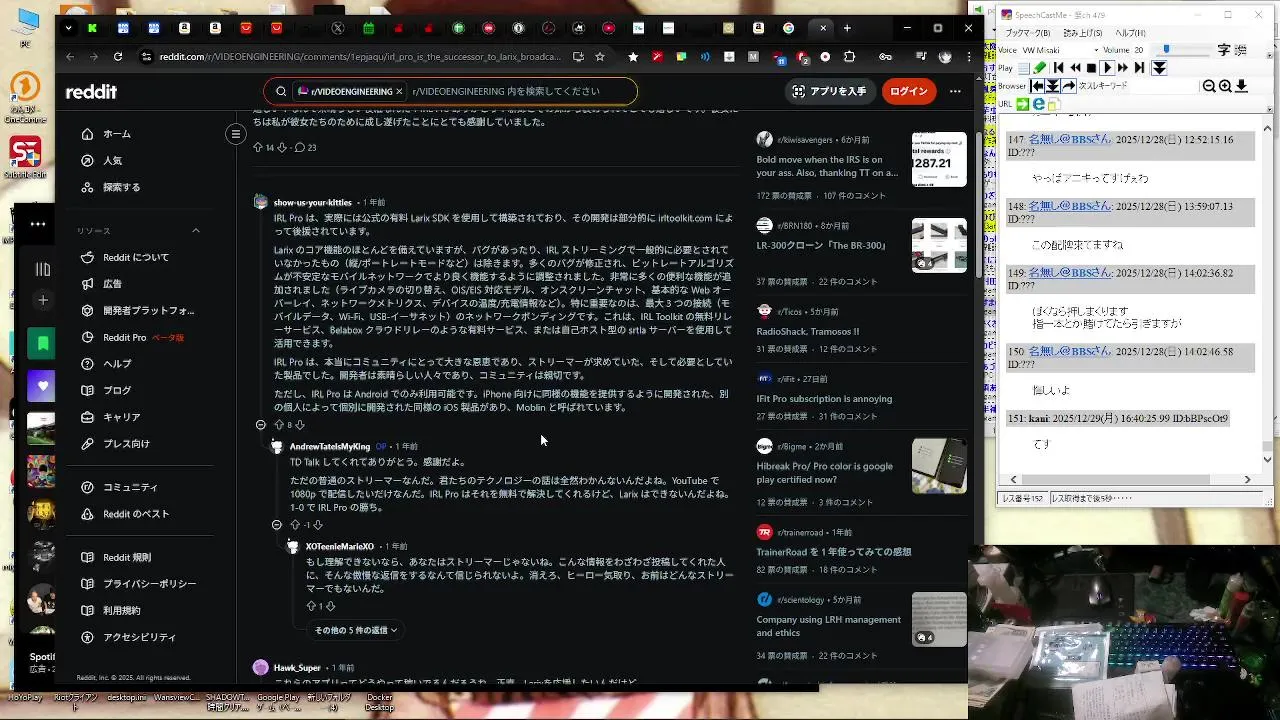The image size is (1280, 720).
Task: Open browser tab search dropdown arrow
Action: click(68, 28)
